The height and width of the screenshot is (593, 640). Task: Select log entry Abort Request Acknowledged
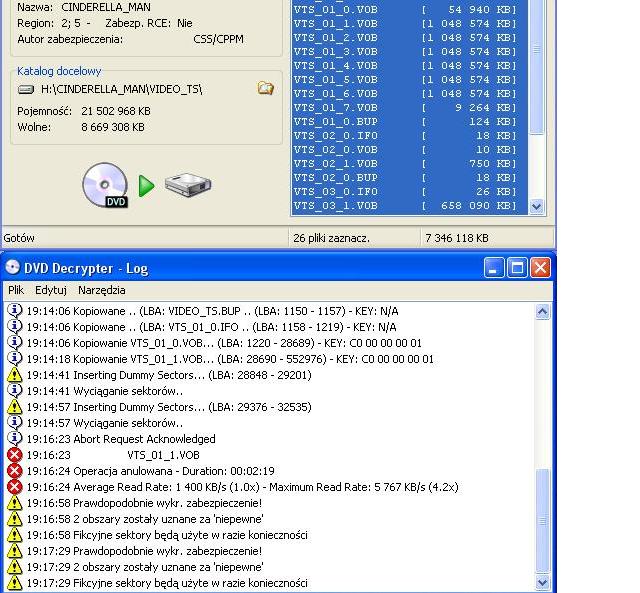(x=121, y=439)
